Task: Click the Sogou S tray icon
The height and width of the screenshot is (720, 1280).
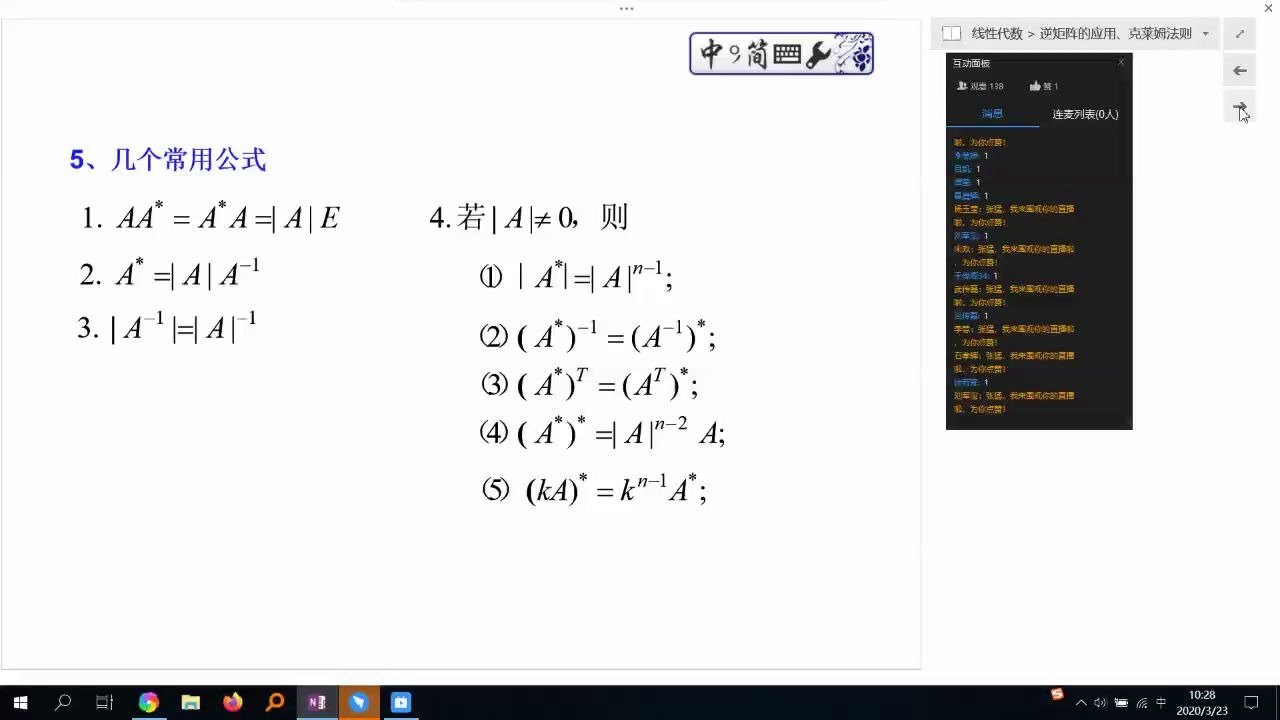Action: tap(1057, 694)
